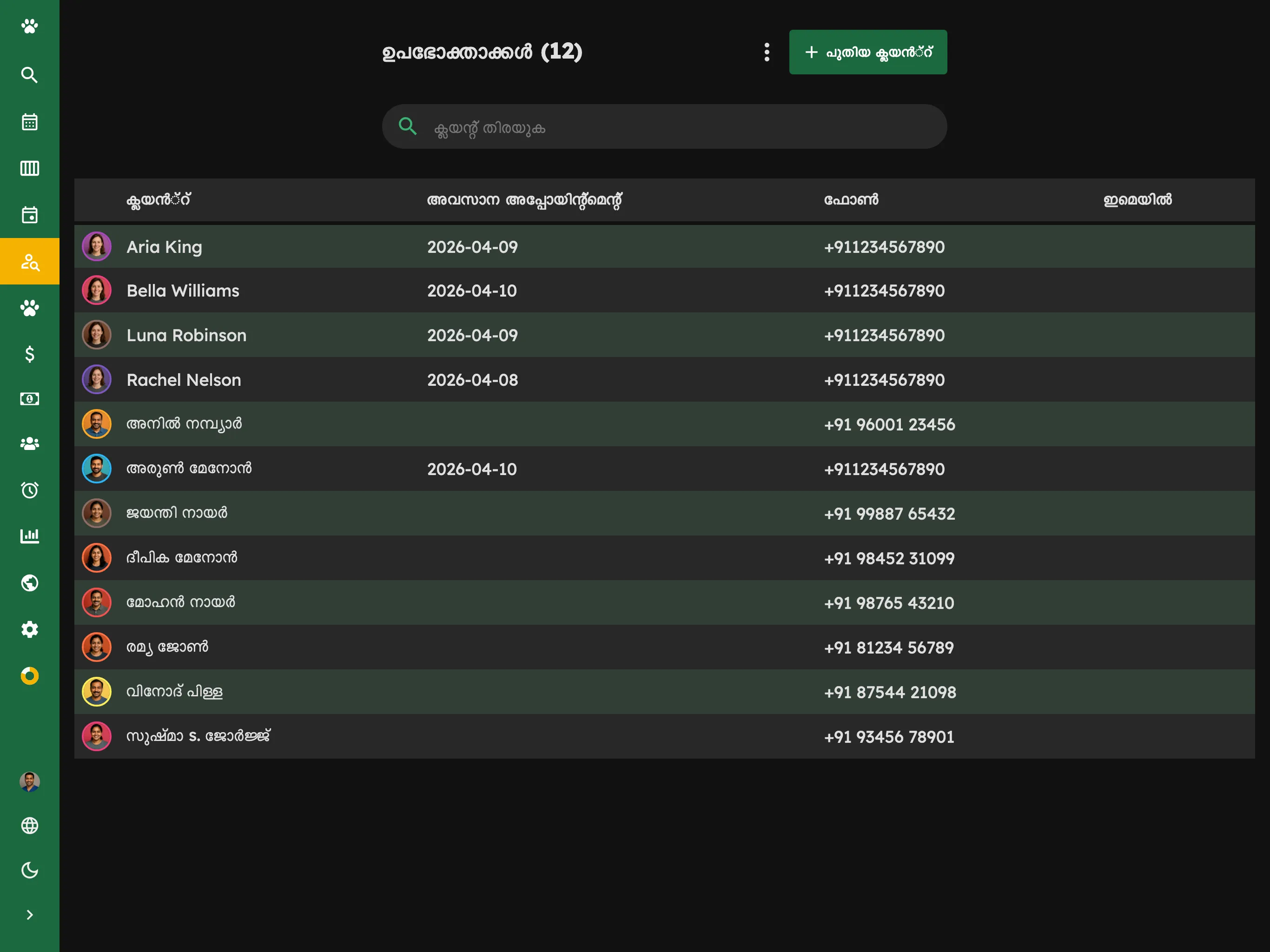Screen dimensions: 1270x952
Task: Focus the ക്ലയന്റ് തിരയുക search field
Action: [664, 127]
